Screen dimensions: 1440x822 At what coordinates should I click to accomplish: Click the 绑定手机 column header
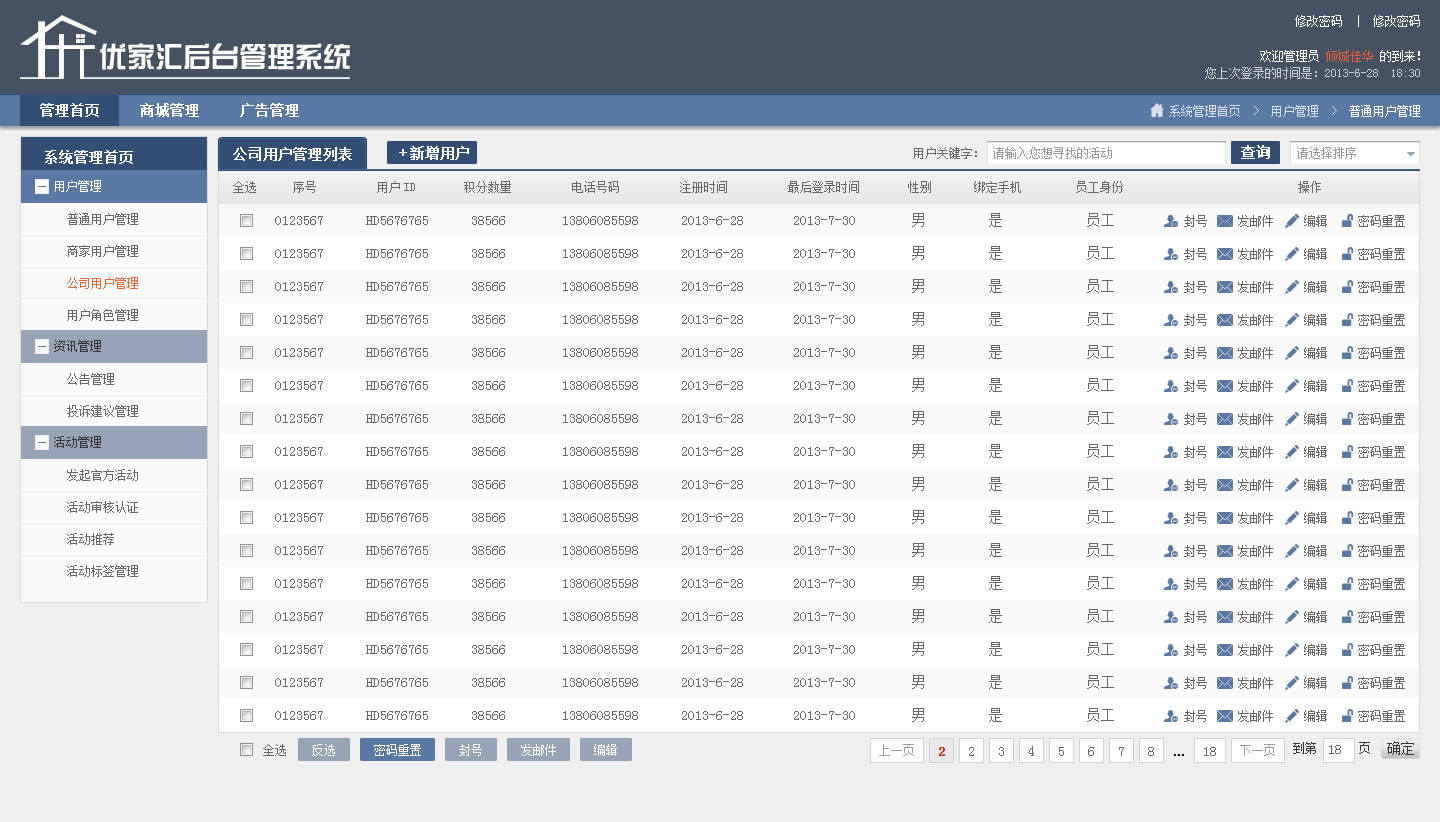[x=997, y=187]
